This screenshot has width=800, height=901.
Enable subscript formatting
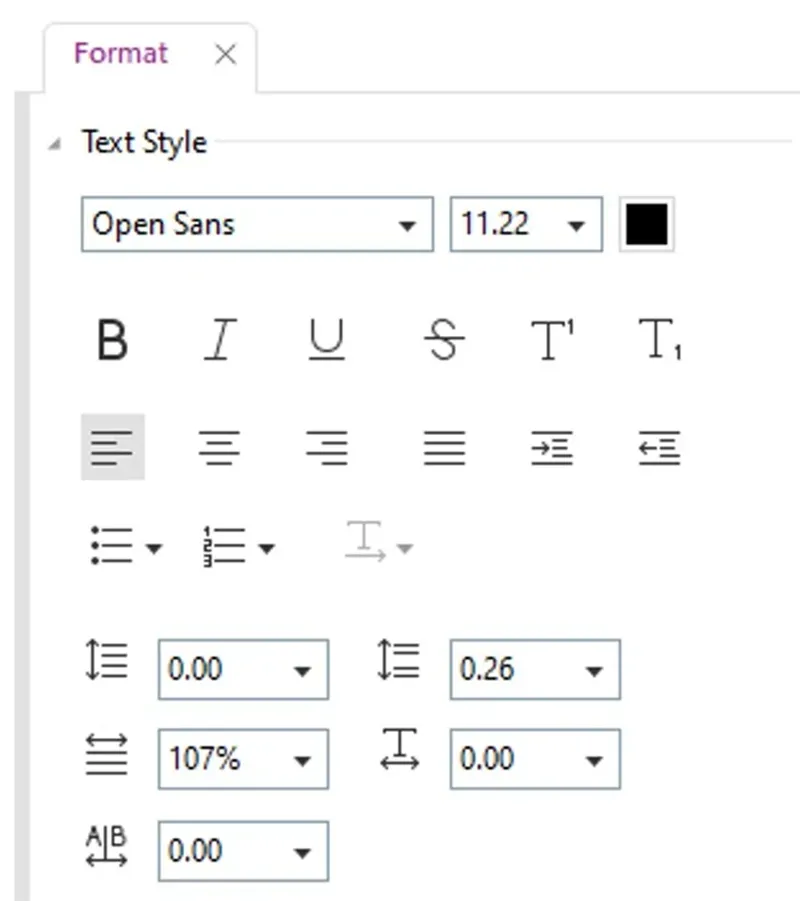(x=658, y=341)
